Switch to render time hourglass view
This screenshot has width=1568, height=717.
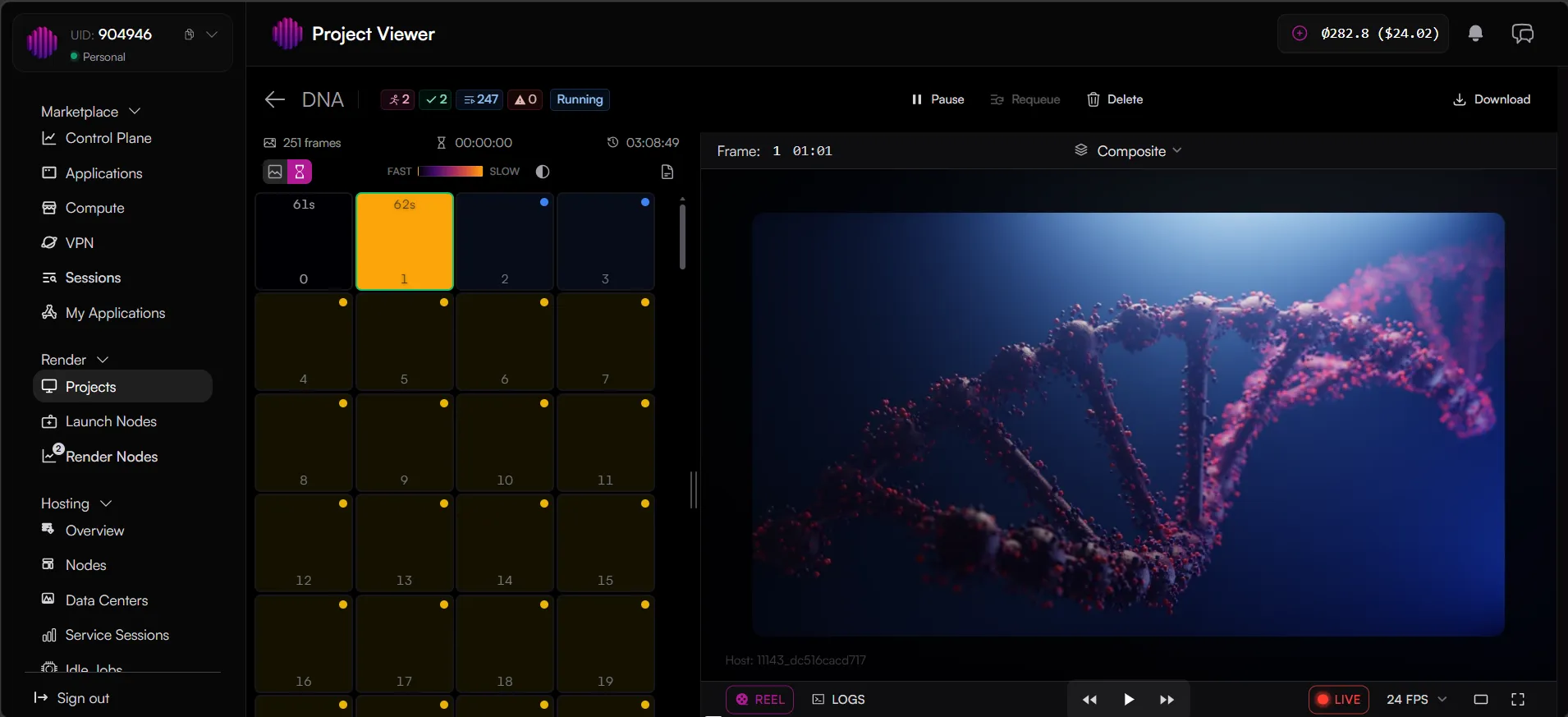[x=300, y=172]
